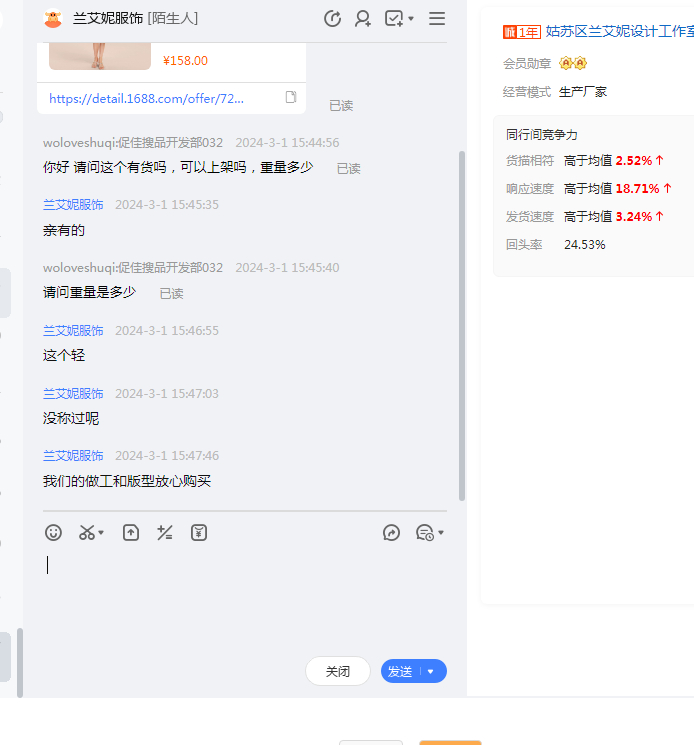
Task: Open the emoji picker in chat toolbar
Action: [x=54, y=533]
